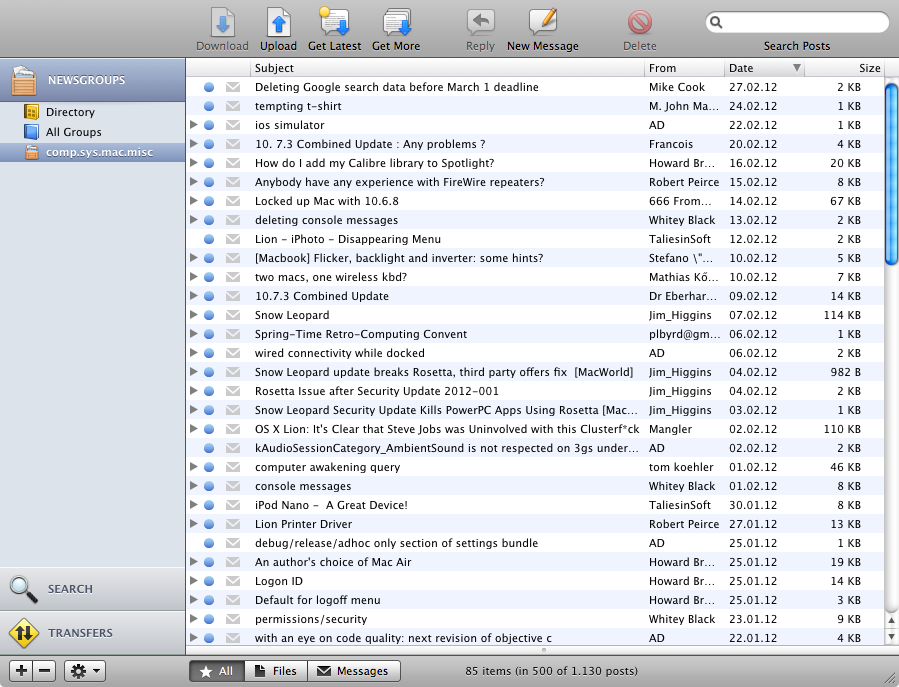
Task: Toggle unread marker for 'Logon ID' post
Action: pyautogui.click(x=209, y=581)
